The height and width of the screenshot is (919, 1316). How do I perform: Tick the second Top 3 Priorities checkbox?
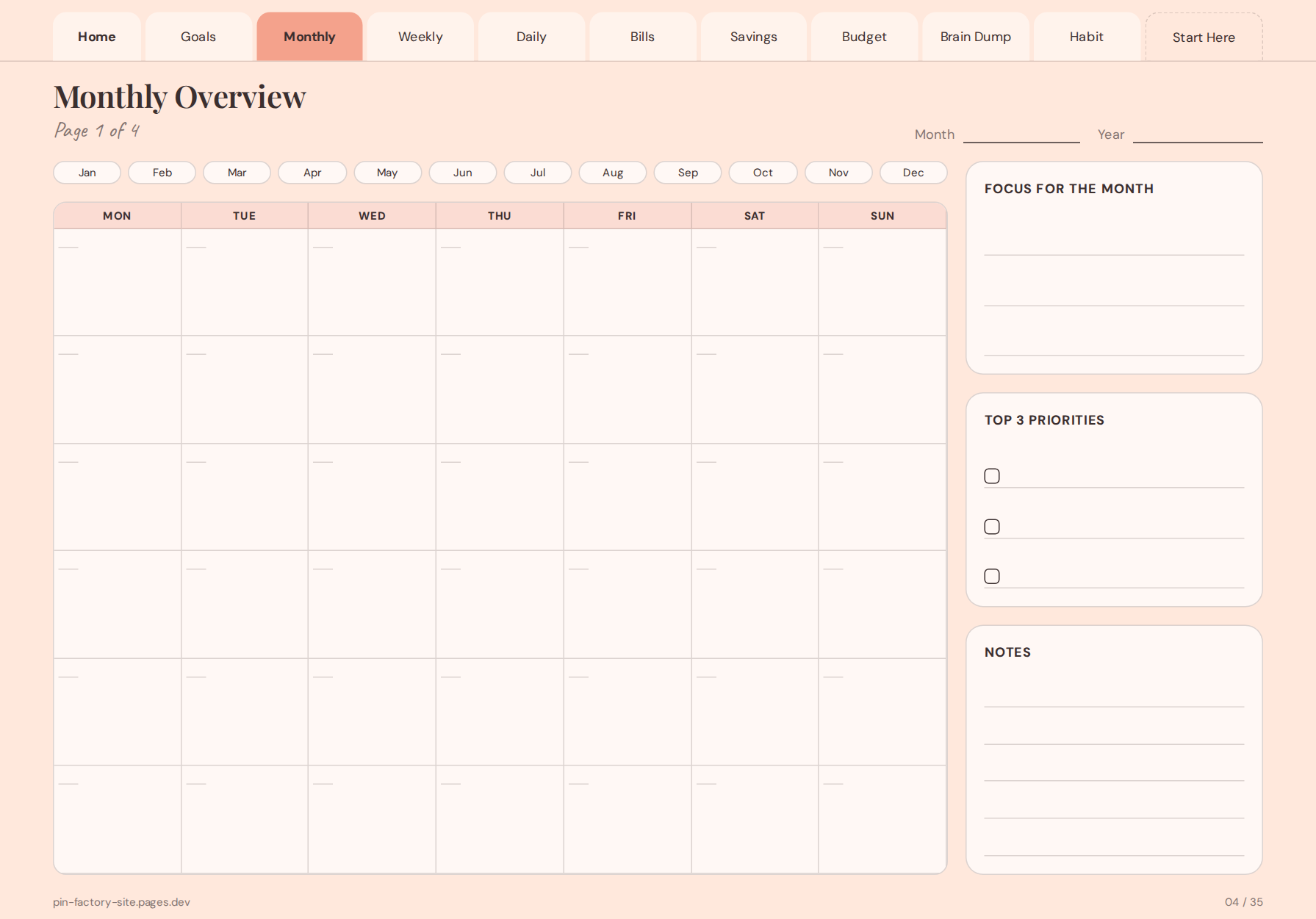click(x=992, y=527)
